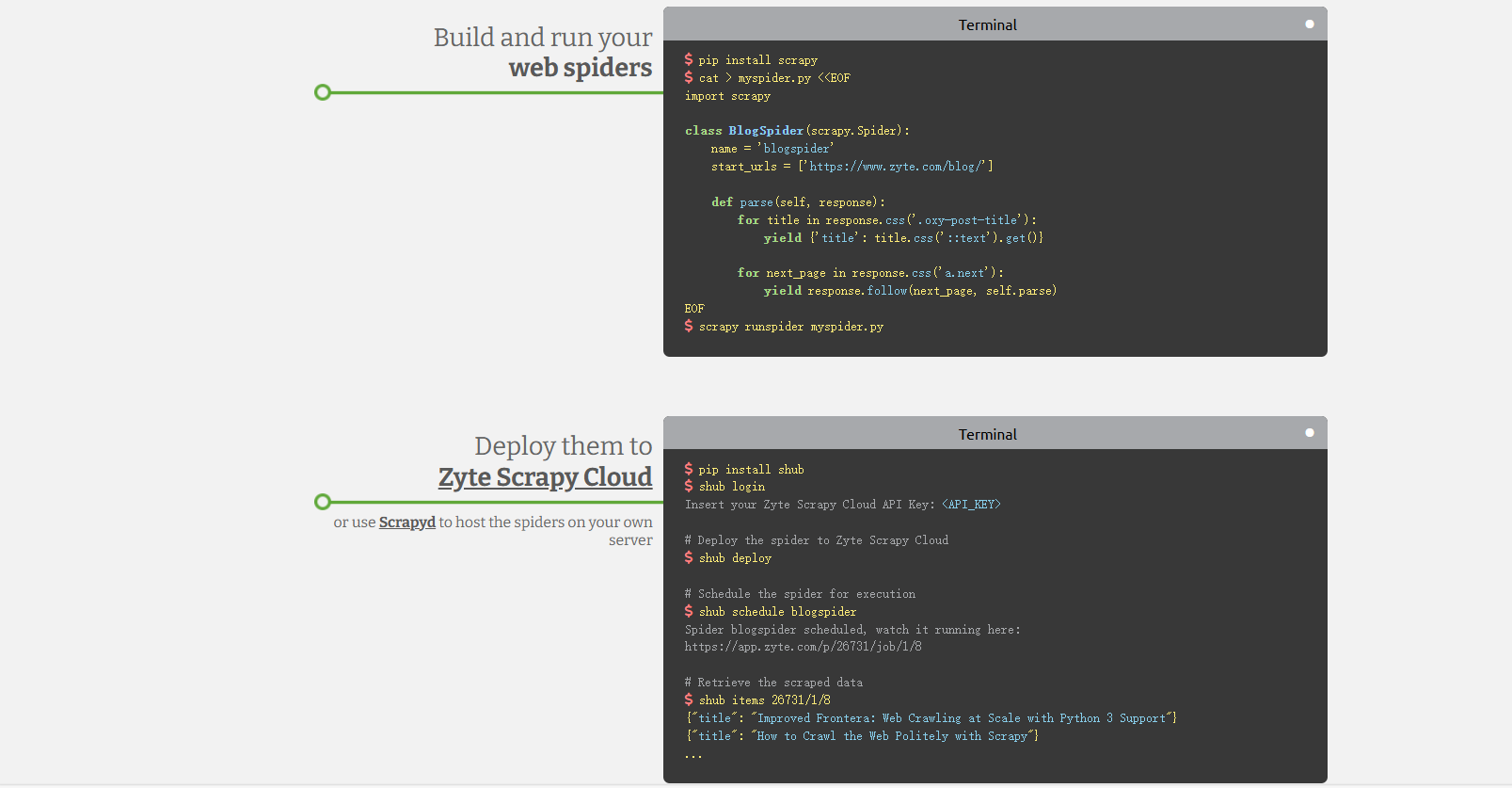Click the '# Deploy the spider to Zyte Scrapy Cloud' comment

tap(817, 540)
